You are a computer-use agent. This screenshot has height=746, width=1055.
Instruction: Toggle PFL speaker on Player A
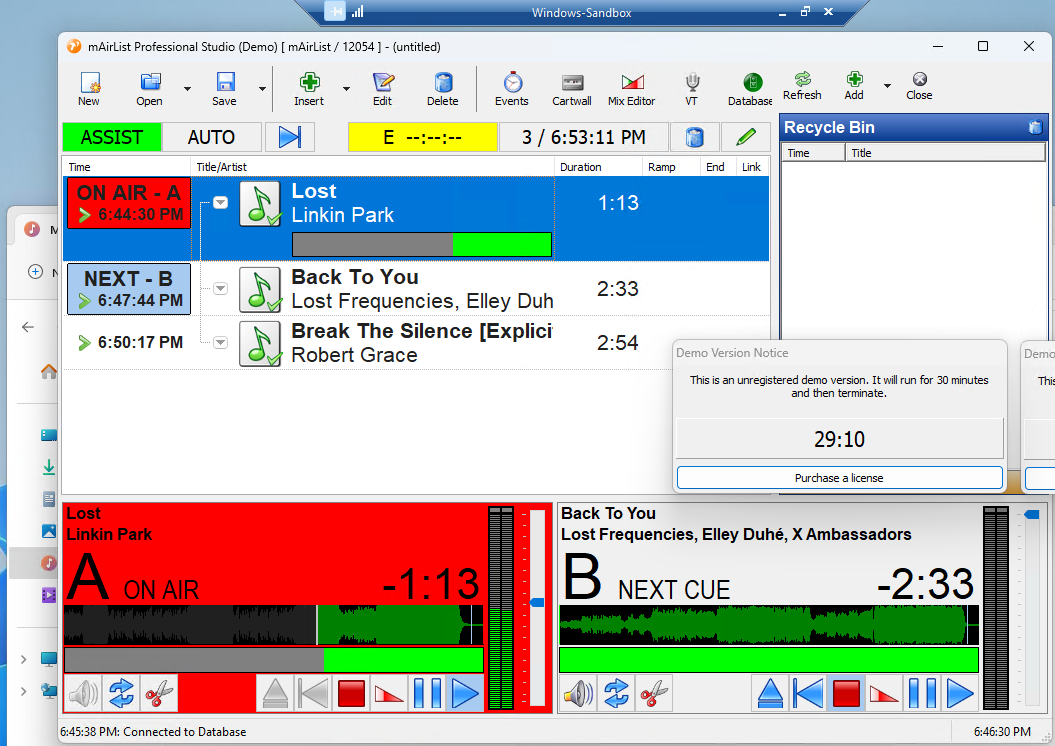coord(83,693)
